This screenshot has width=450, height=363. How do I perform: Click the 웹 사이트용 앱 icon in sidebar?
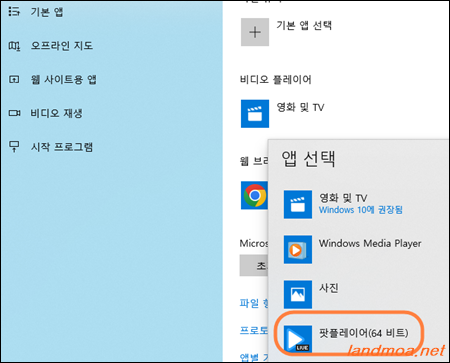point(14,80)
